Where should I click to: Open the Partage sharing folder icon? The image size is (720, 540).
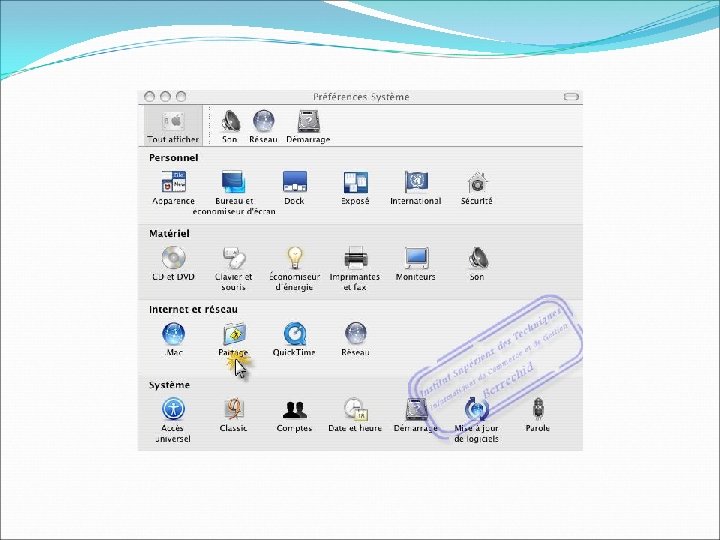(x=234, y=334)
